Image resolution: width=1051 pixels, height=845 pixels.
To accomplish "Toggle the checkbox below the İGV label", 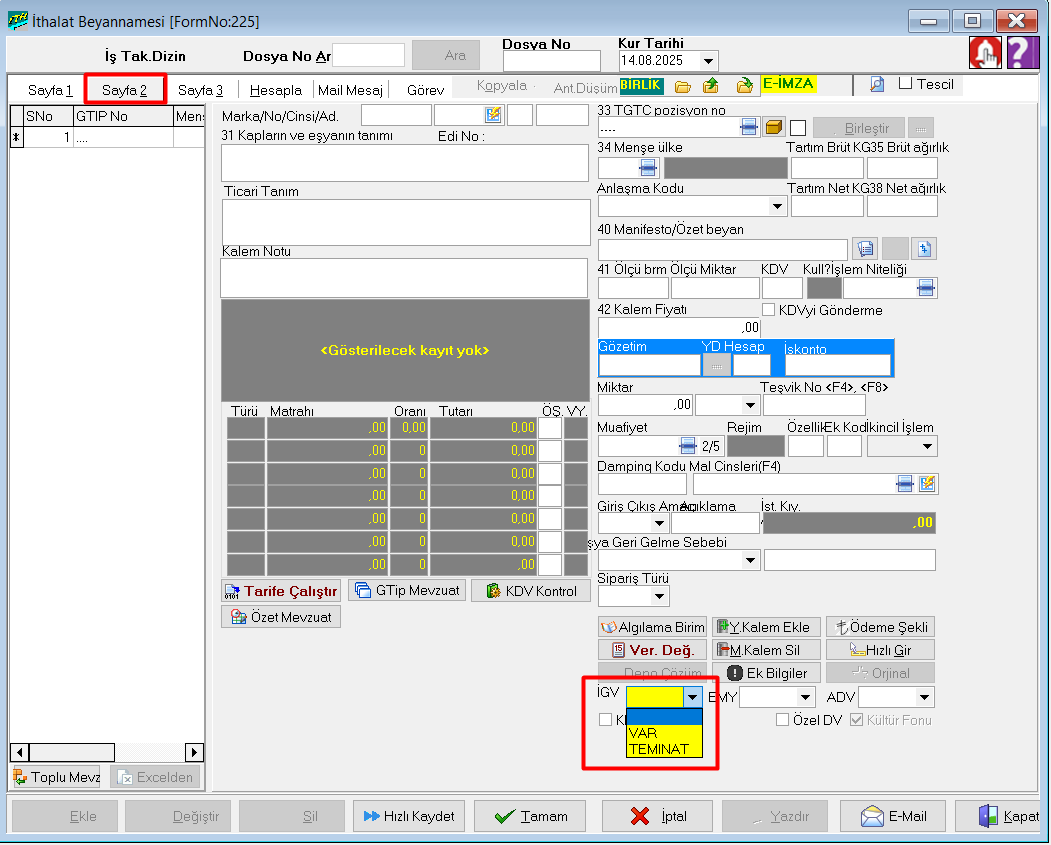I will click(x=605, y=720).
